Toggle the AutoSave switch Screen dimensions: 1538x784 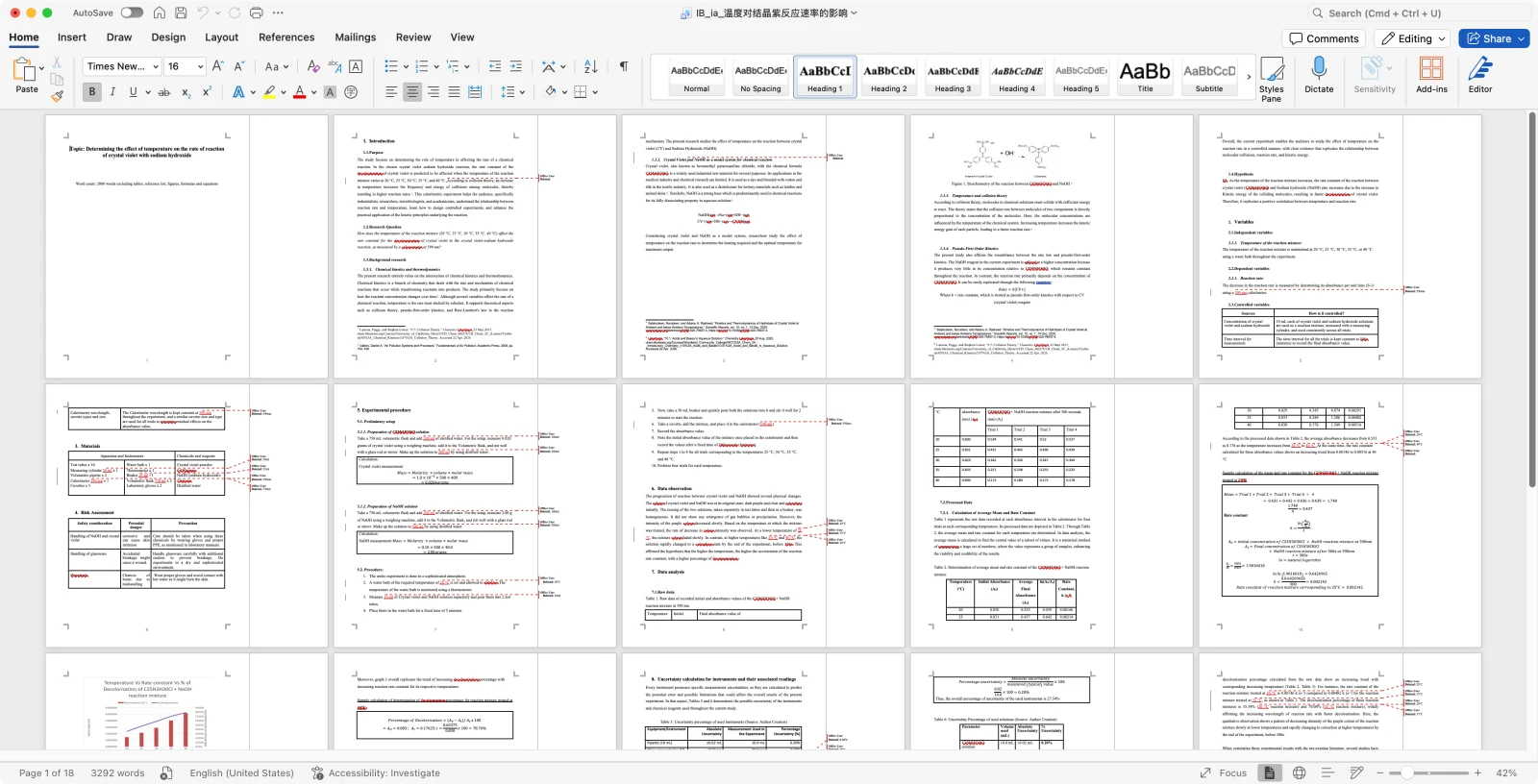coord(132,12)
